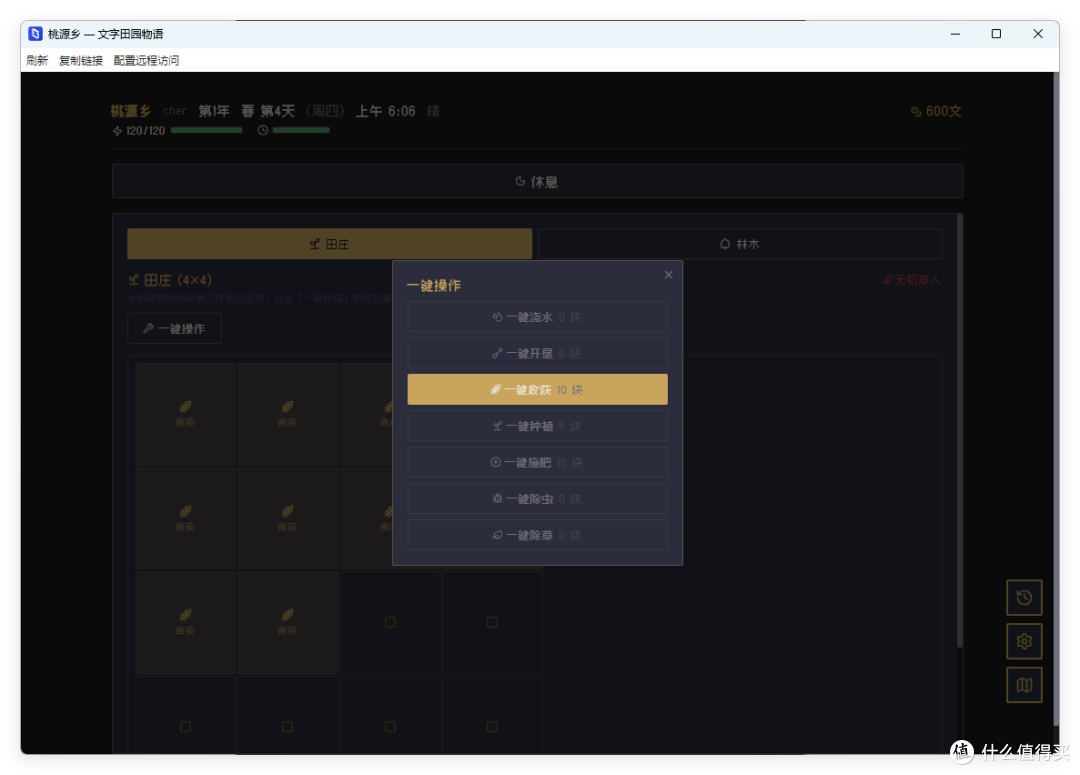This screenshot has width=1080, height=775.
Task: Click the 一键浇水 watering button
Action: pyautogui.click(x=537, y=317)
